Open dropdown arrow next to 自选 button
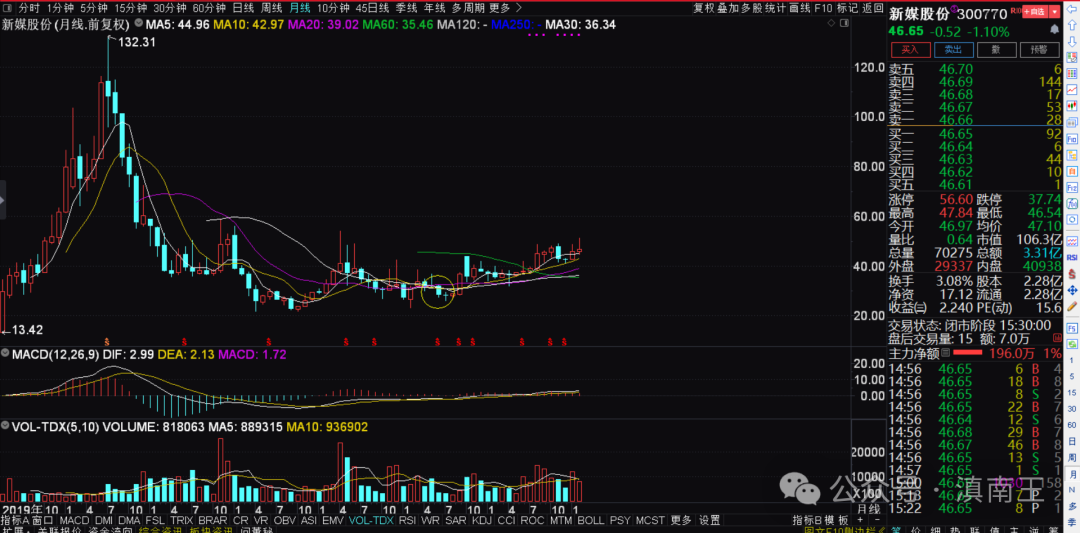The width and height of the screenshot is (1080, 533). pyautogui.click(x=1055, y=12)
